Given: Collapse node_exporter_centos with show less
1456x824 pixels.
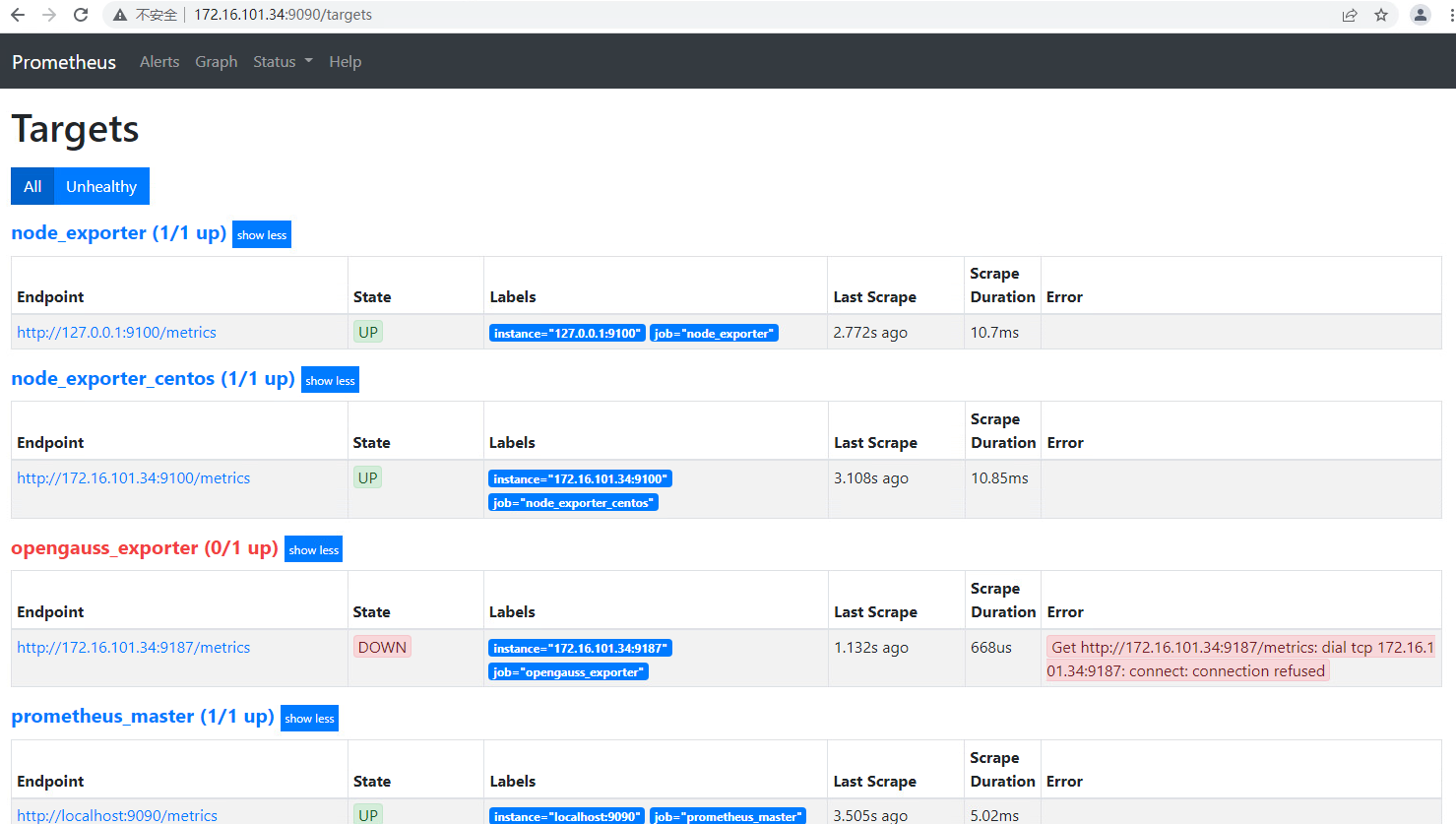Looking at the screenshot, I should [x=330, y=380].
